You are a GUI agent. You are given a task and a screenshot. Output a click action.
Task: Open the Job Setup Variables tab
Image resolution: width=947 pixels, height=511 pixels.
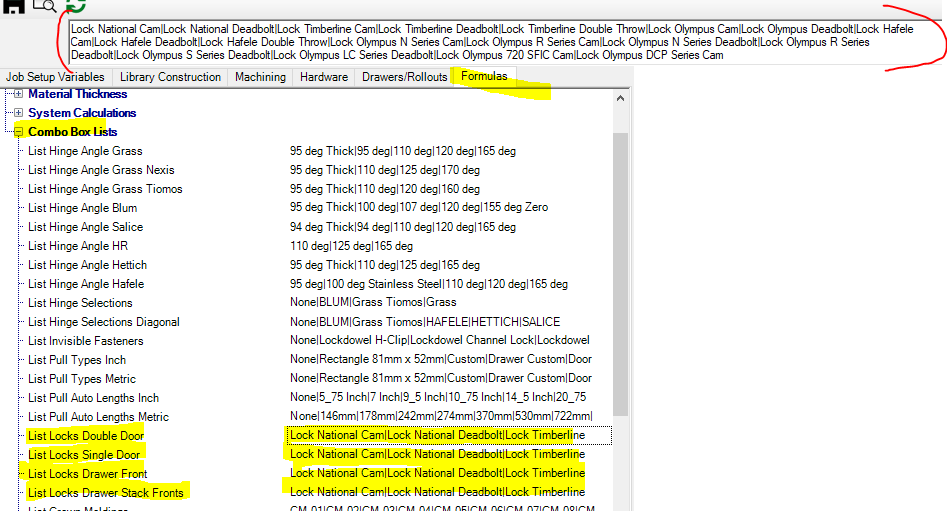[55, 77]
